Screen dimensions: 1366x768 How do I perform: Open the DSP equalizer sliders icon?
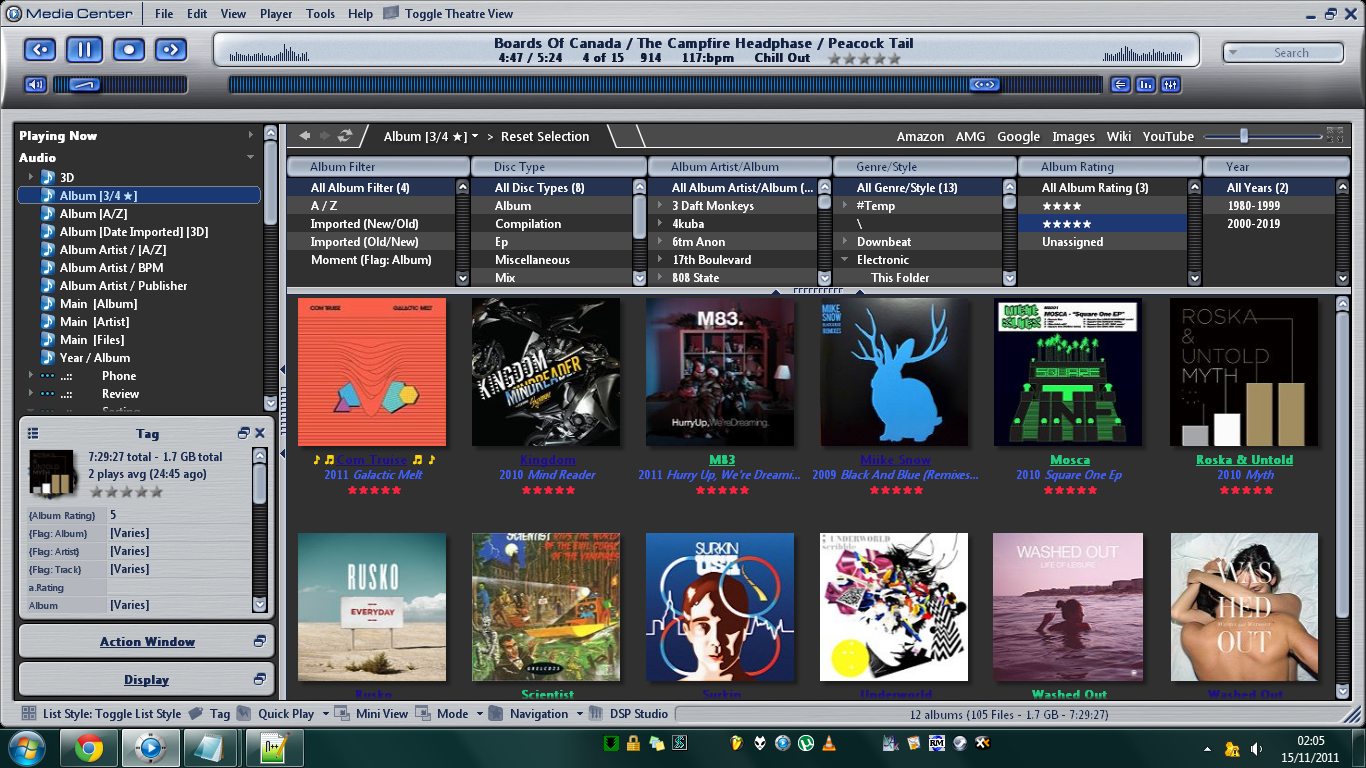coord(1171,85)
